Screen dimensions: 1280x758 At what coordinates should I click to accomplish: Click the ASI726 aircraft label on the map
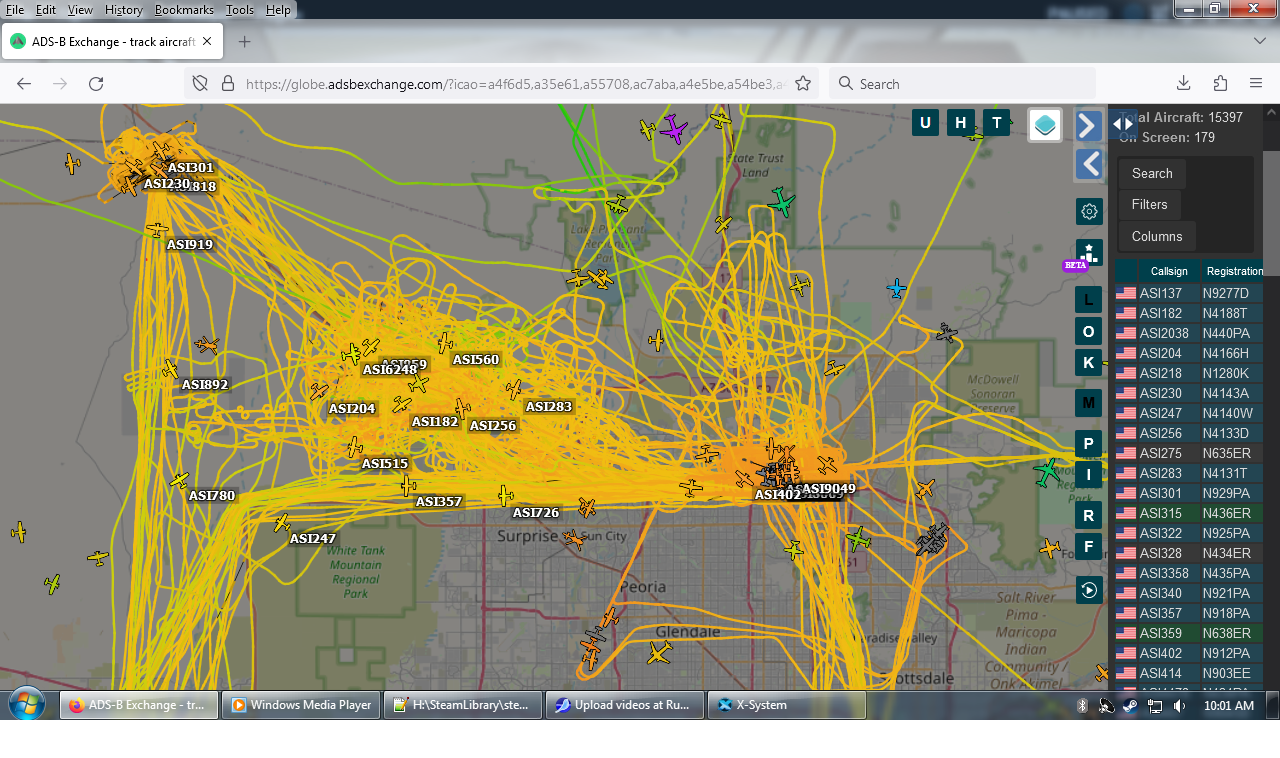[x=536, y=513]
